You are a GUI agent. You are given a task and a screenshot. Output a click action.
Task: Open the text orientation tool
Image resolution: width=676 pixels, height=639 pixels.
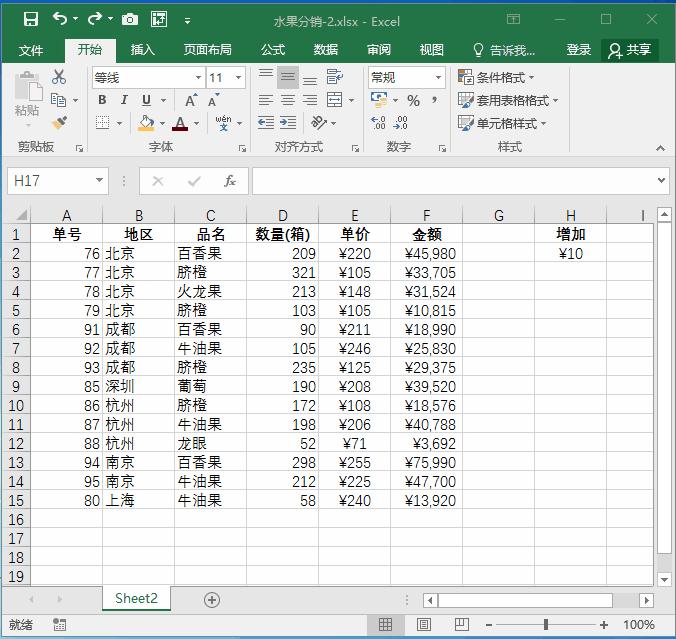tap(319, 123)
